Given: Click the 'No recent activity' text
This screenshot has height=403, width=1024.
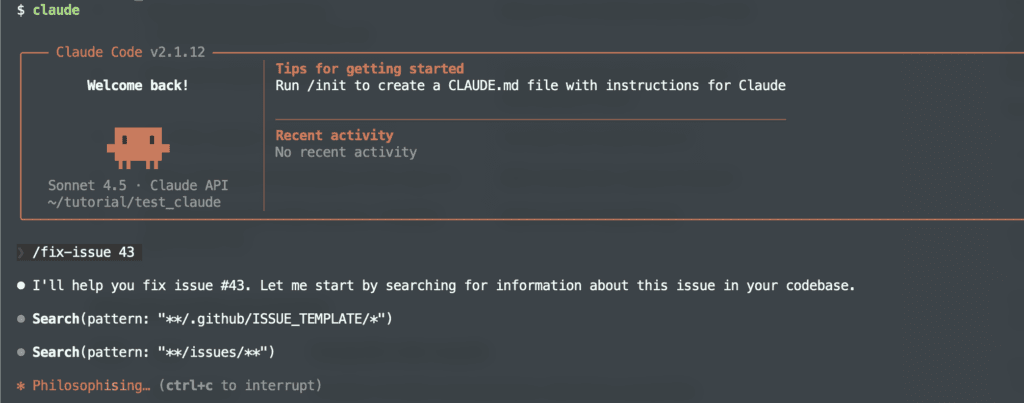Looking at the screenshot, I should 345,152.
